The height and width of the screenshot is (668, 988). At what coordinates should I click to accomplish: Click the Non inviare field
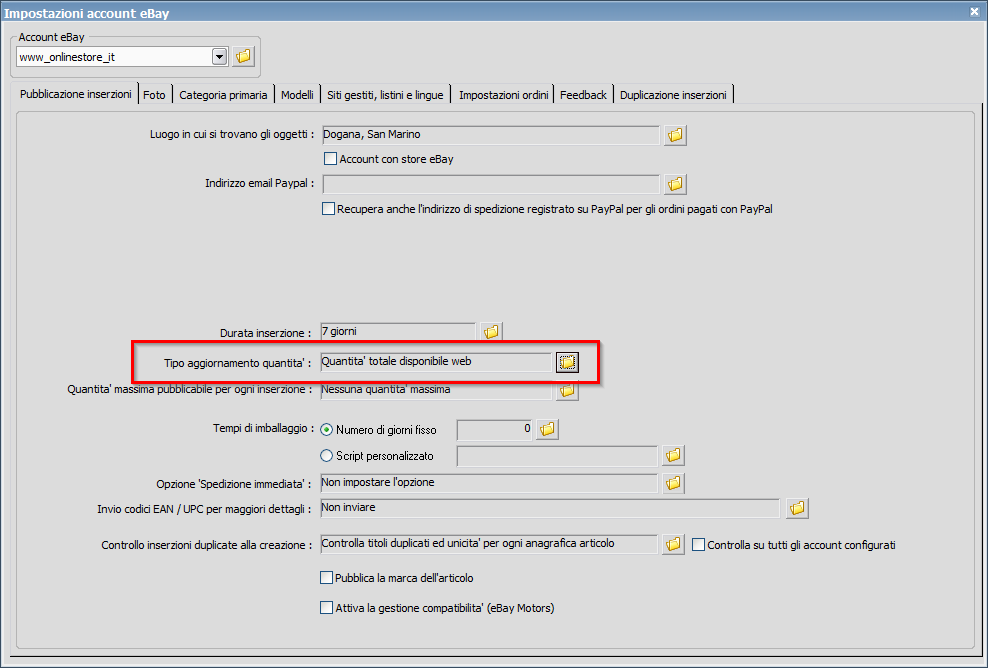click(x=550, y=508)
